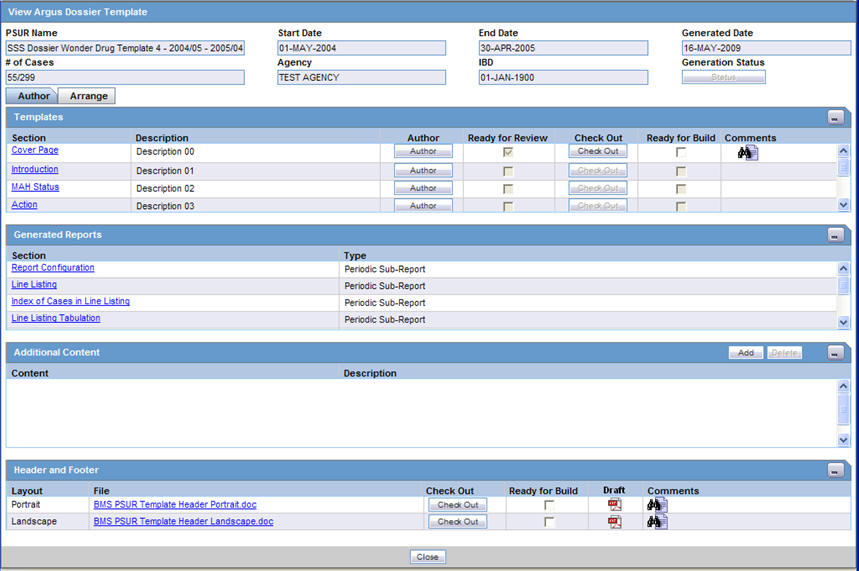
Task: Toggle Ready for Review for Action
Action: (x=508, y=207)
